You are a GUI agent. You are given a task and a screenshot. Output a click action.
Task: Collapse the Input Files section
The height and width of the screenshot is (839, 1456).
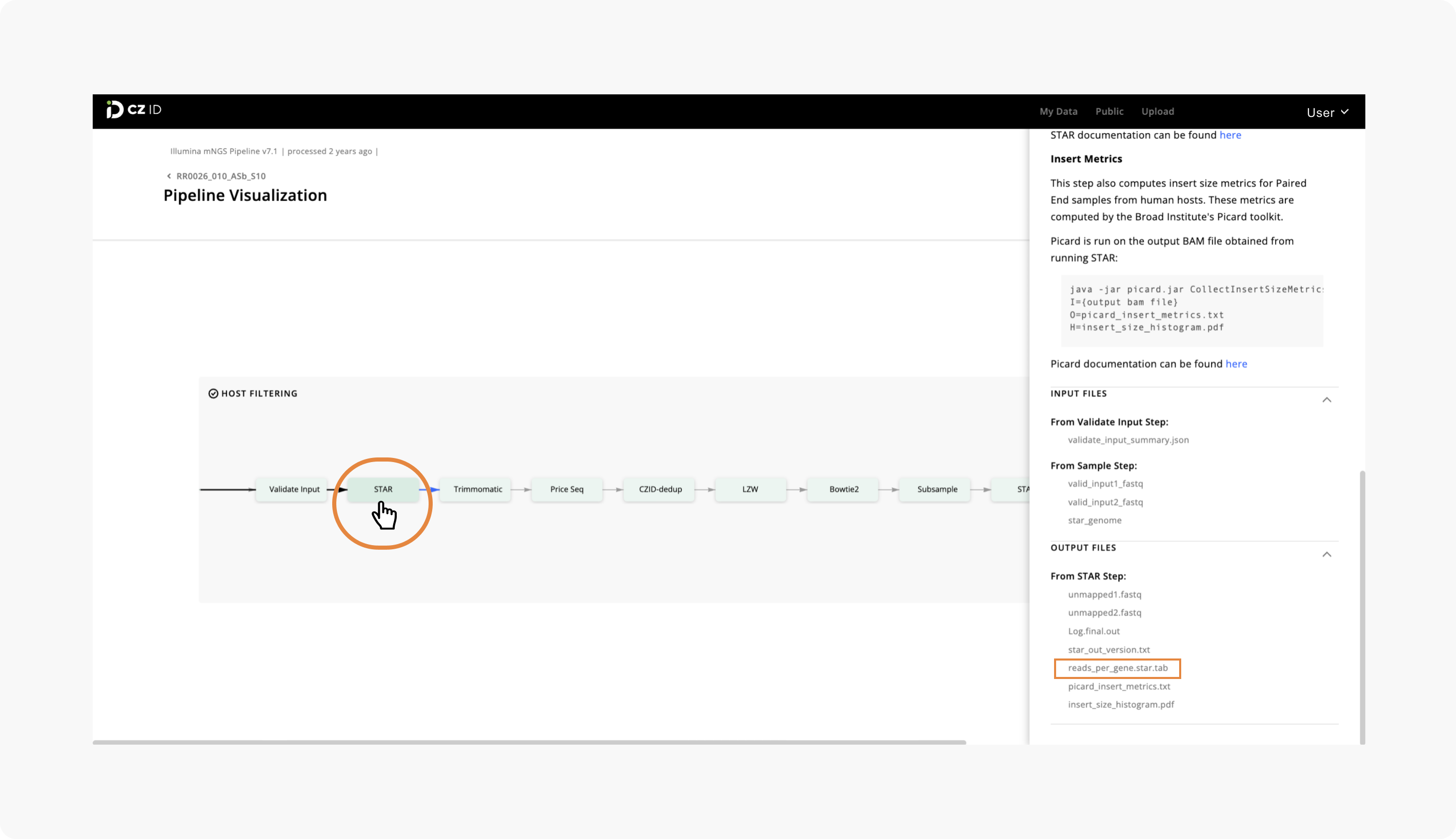pos(1326,400)
